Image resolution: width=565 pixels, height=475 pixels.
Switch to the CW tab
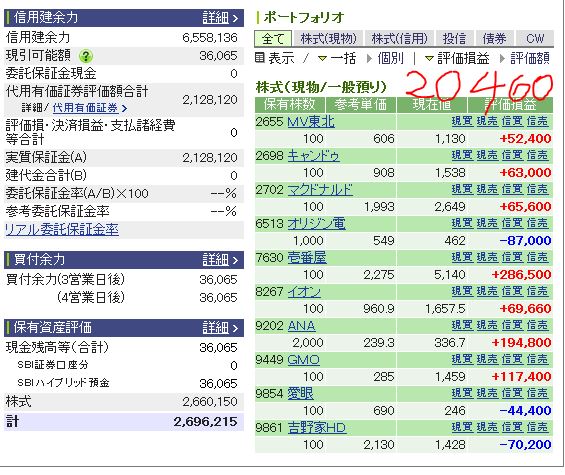tap(535, 39)
